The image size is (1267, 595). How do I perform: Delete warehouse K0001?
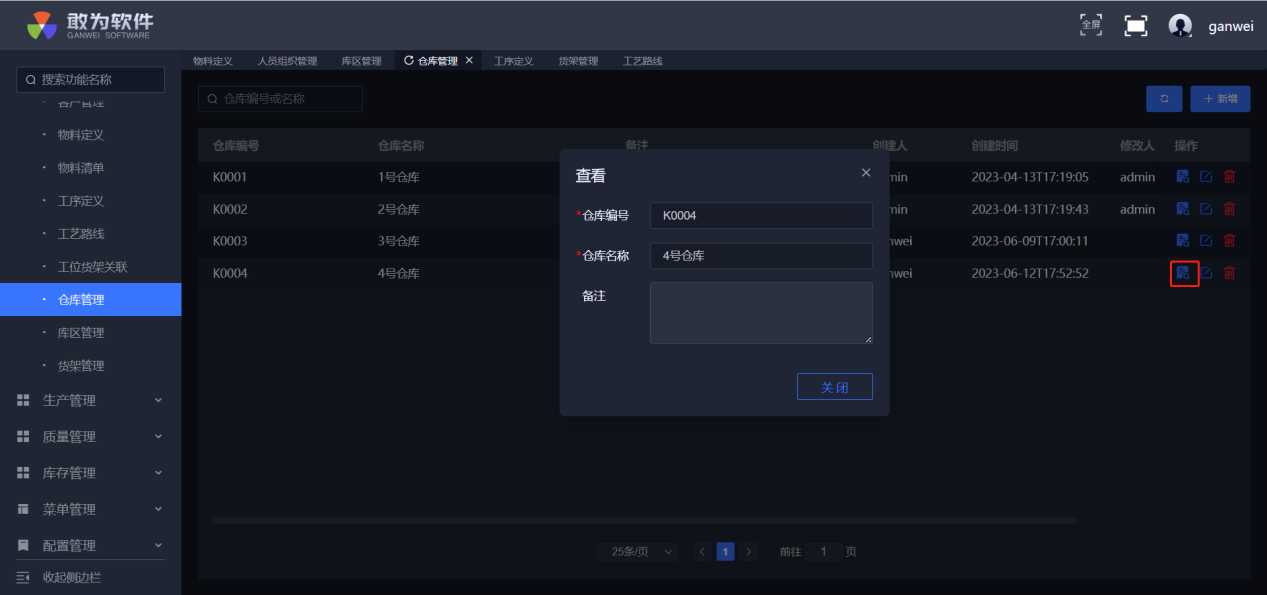click(1229, 177)
